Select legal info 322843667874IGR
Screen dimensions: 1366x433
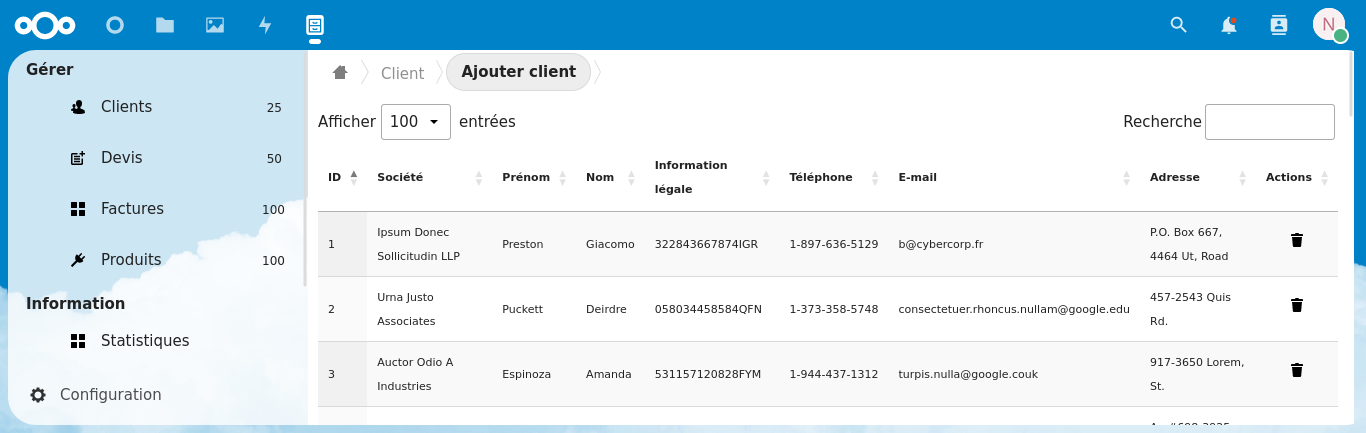[706, 244]
